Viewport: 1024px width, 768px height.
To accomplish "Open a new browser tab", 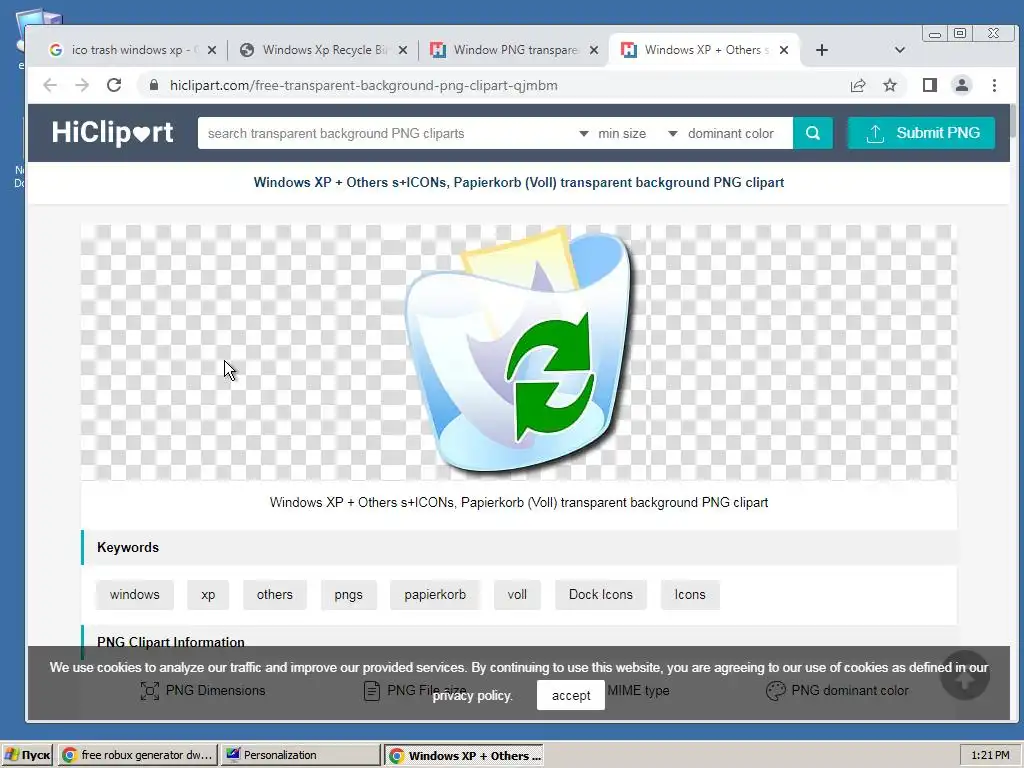I will 822,50.
